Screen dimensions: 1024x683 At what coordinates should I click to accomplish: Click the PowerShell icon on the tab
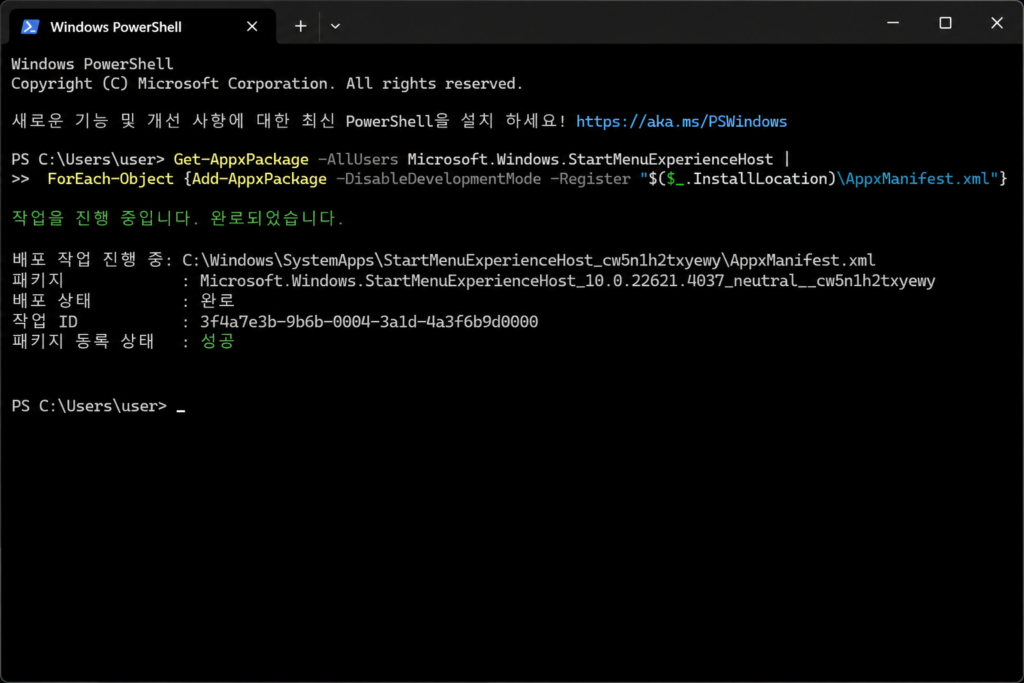30,27
